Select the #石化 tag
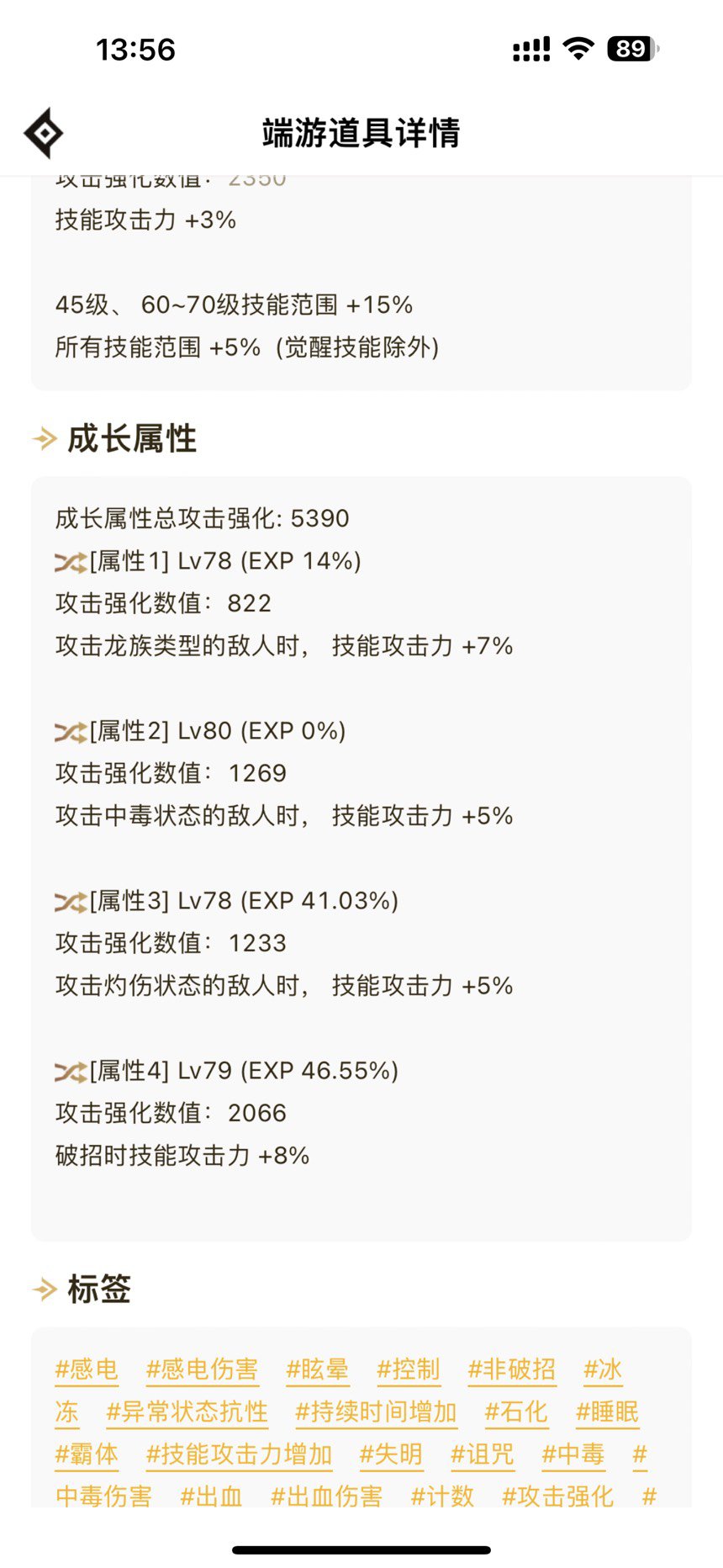This screenshot has height=1568, width=723. [x=516, y=1412]
